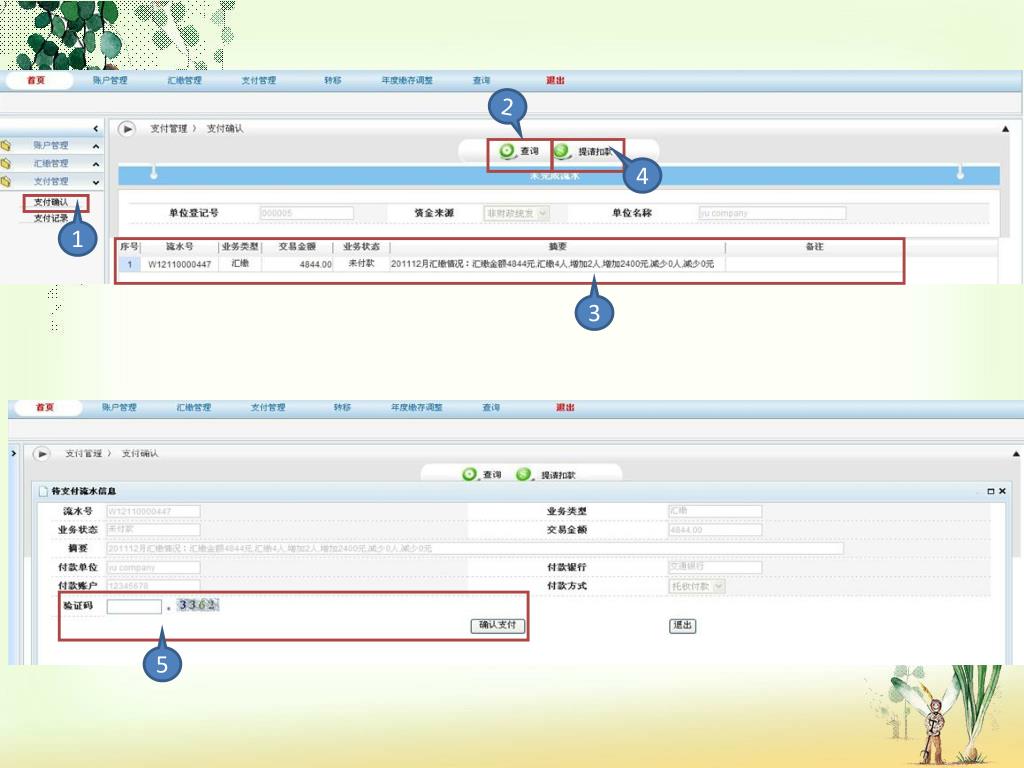Click the document icon of the 待支付流水信息 title
Screen dimensions: 1024x768
click(43, 491)
